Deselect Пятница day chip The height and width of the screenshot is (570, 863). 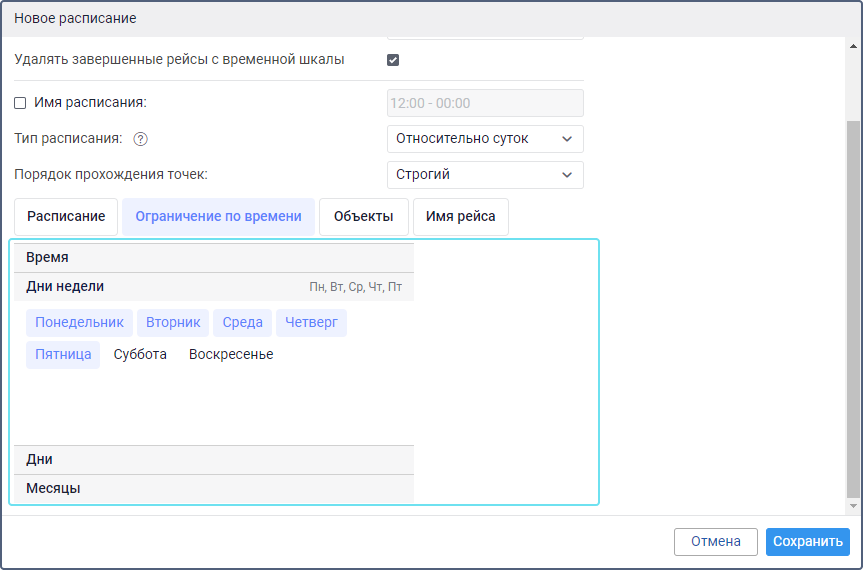[x=63, y=354]
